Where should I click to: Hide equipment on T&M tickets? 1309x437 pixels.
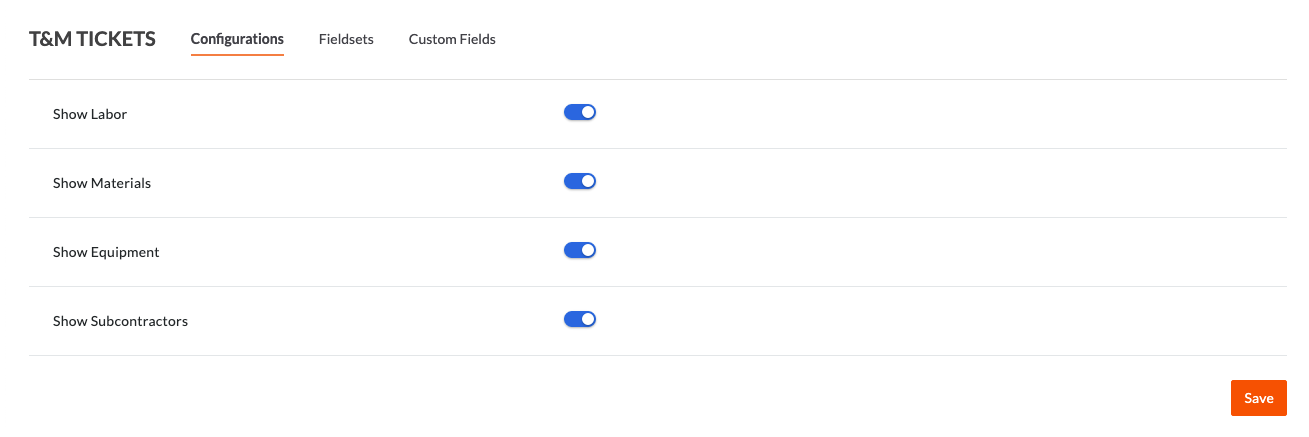click(580, 251)
